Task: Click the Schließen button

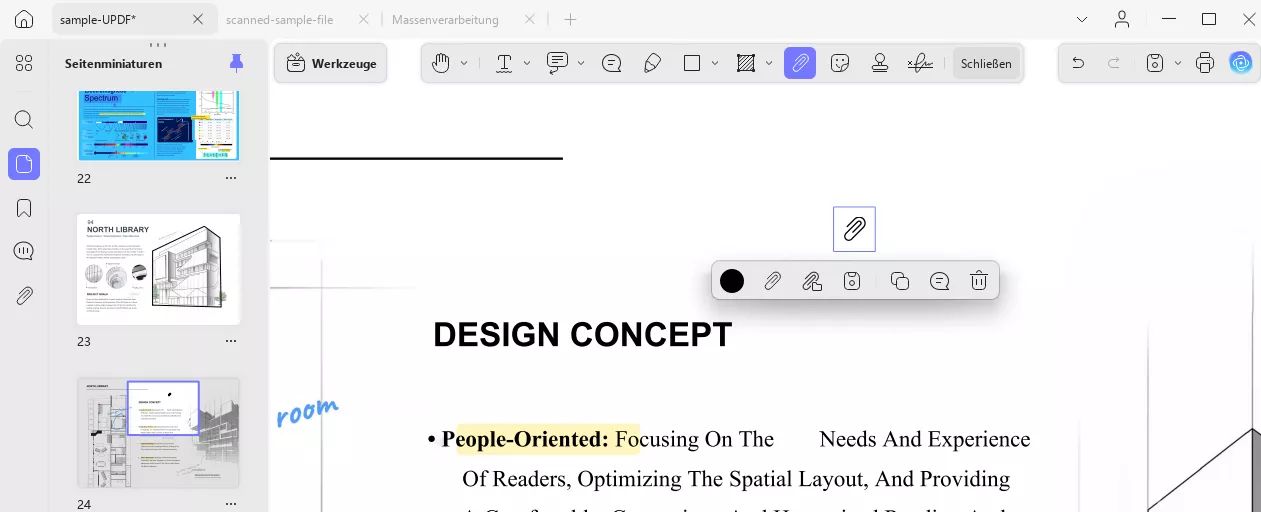Action: point(986,63)
